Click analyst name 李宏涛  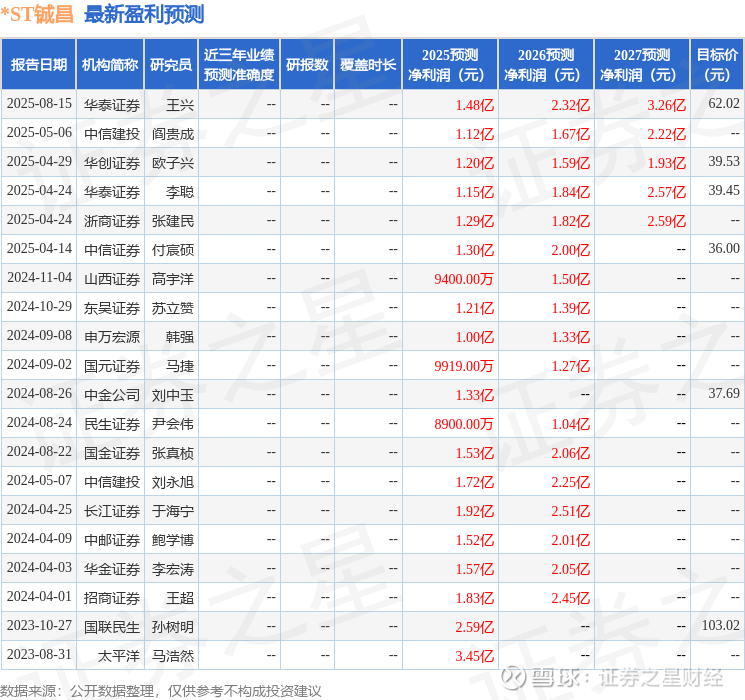tap(172, 569)
